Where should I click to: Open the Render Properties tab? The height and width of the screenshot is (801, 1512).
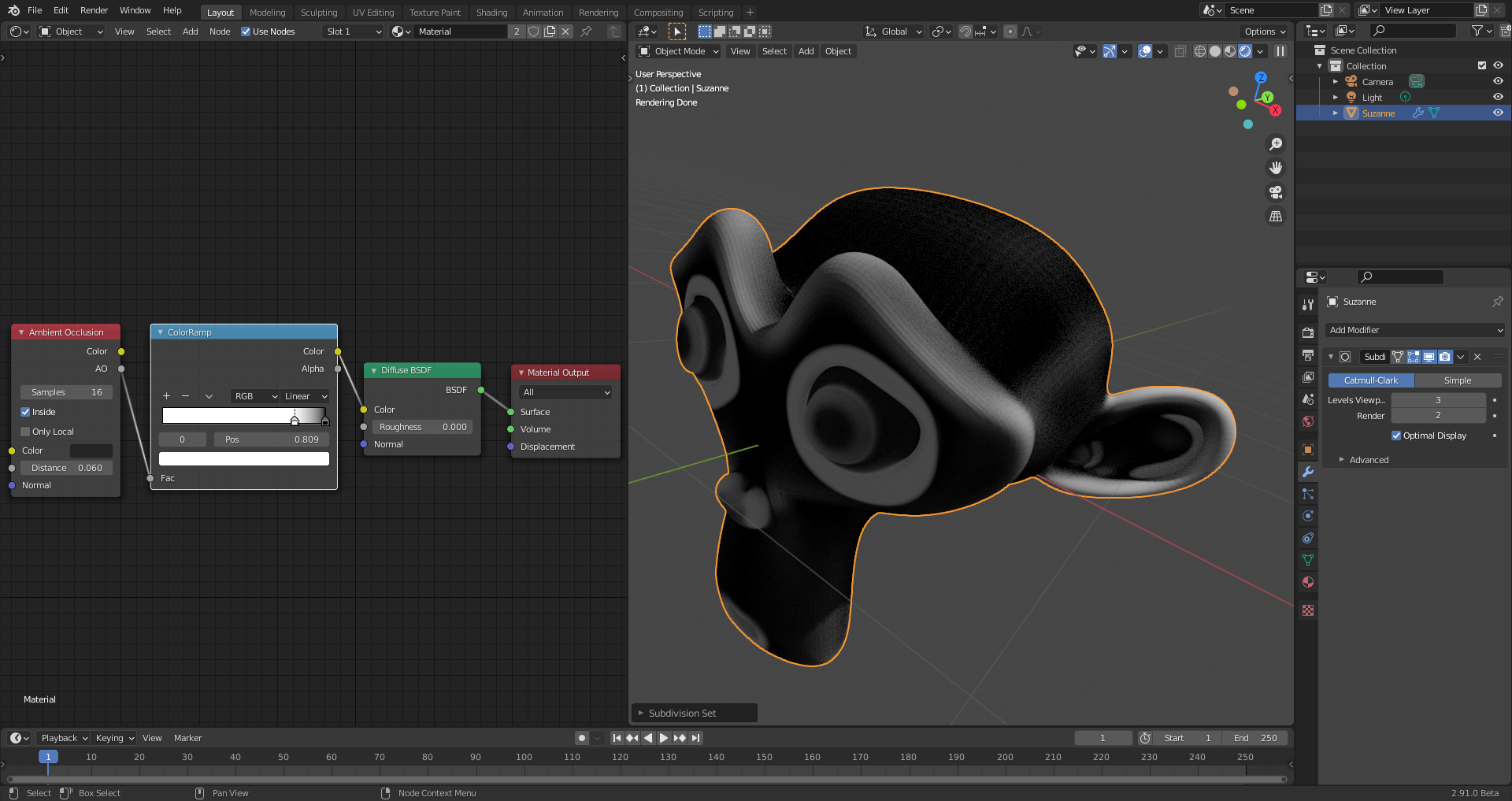[x=1308, y=332]
